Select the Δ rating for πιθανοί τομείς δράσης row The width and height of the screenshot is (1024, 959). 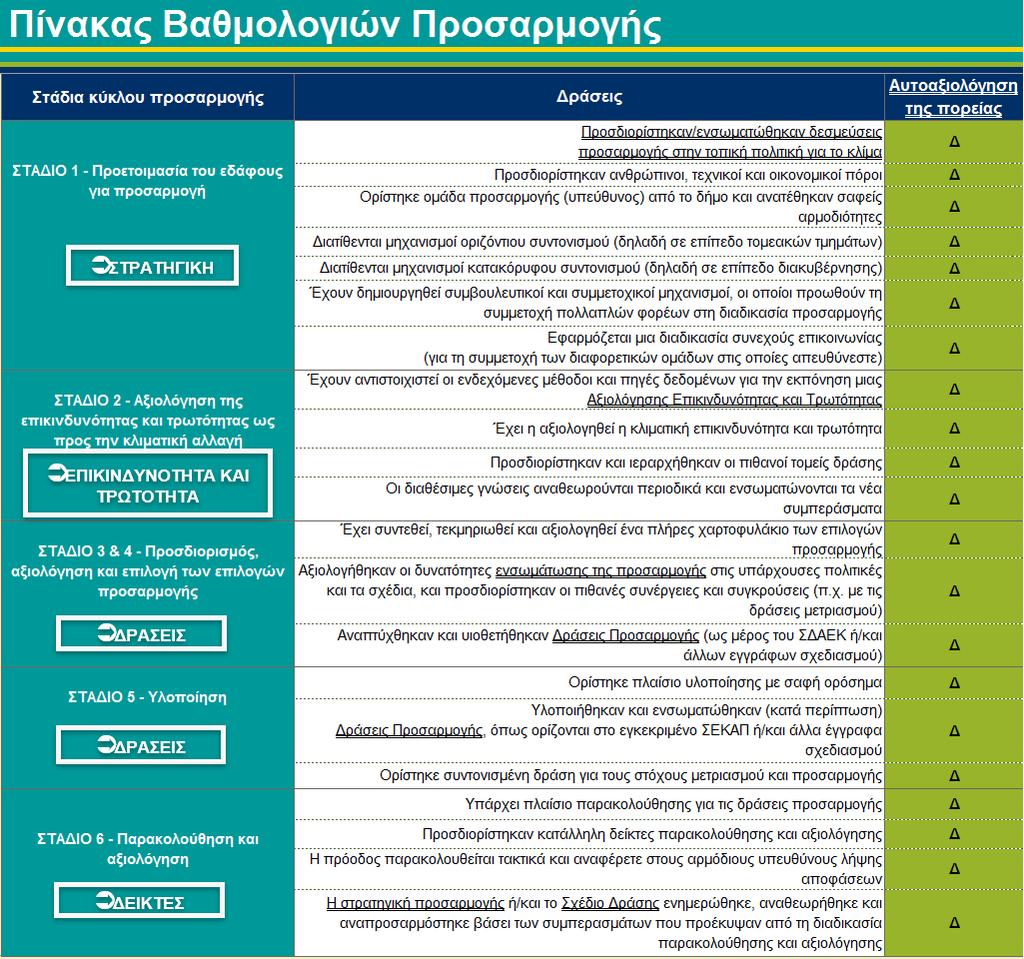[954, 463]
